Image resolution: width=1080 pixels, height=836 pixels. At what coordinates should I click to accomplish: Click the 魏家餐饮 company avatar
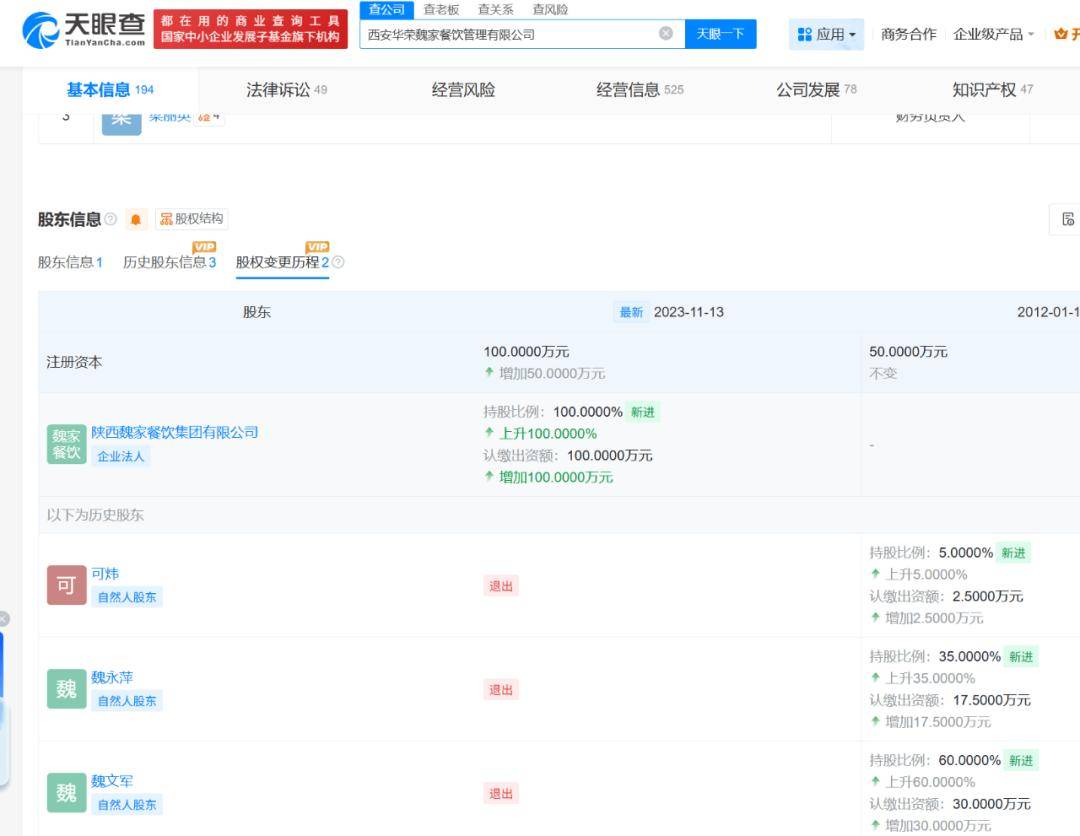tap(66, 444)
